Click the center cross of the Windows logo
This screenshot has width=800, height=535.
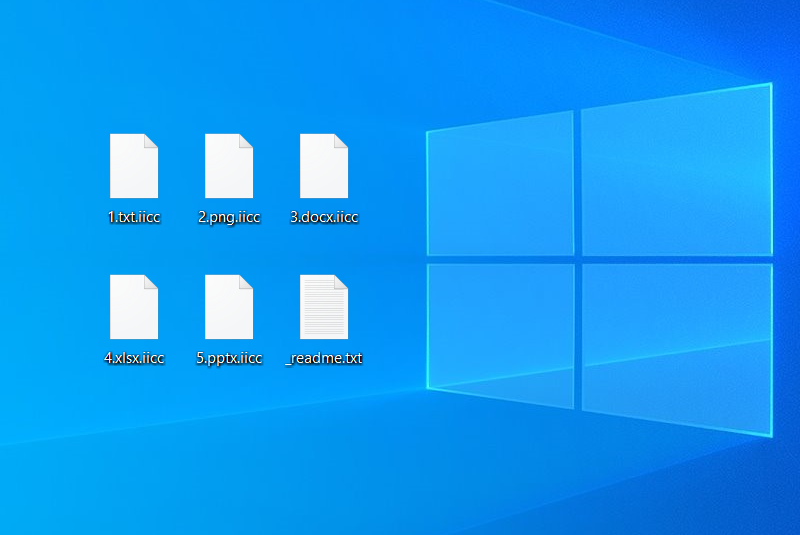point(577,258)
